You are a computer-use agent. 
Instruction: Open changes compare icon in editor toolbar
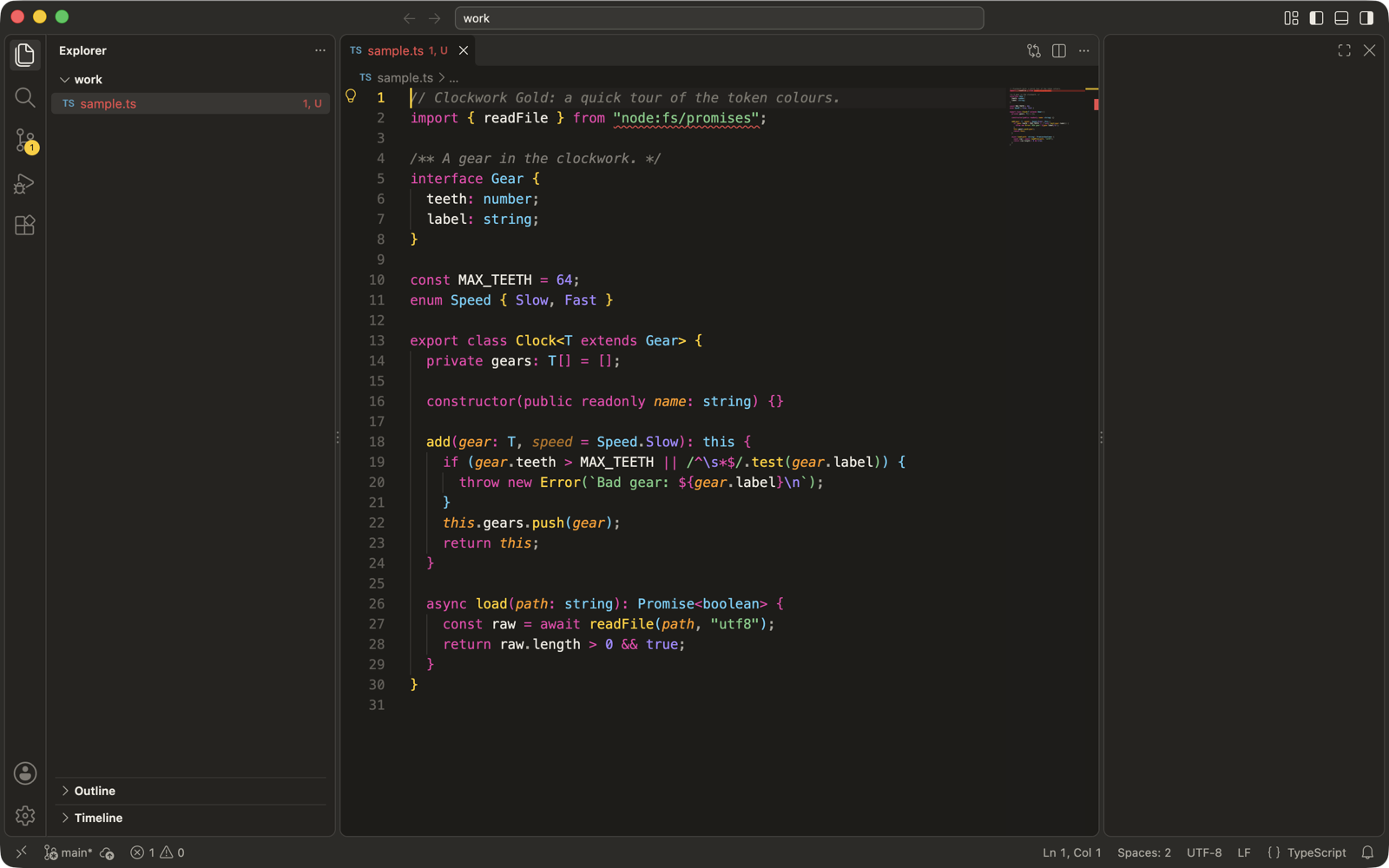tap(1034, 50)
